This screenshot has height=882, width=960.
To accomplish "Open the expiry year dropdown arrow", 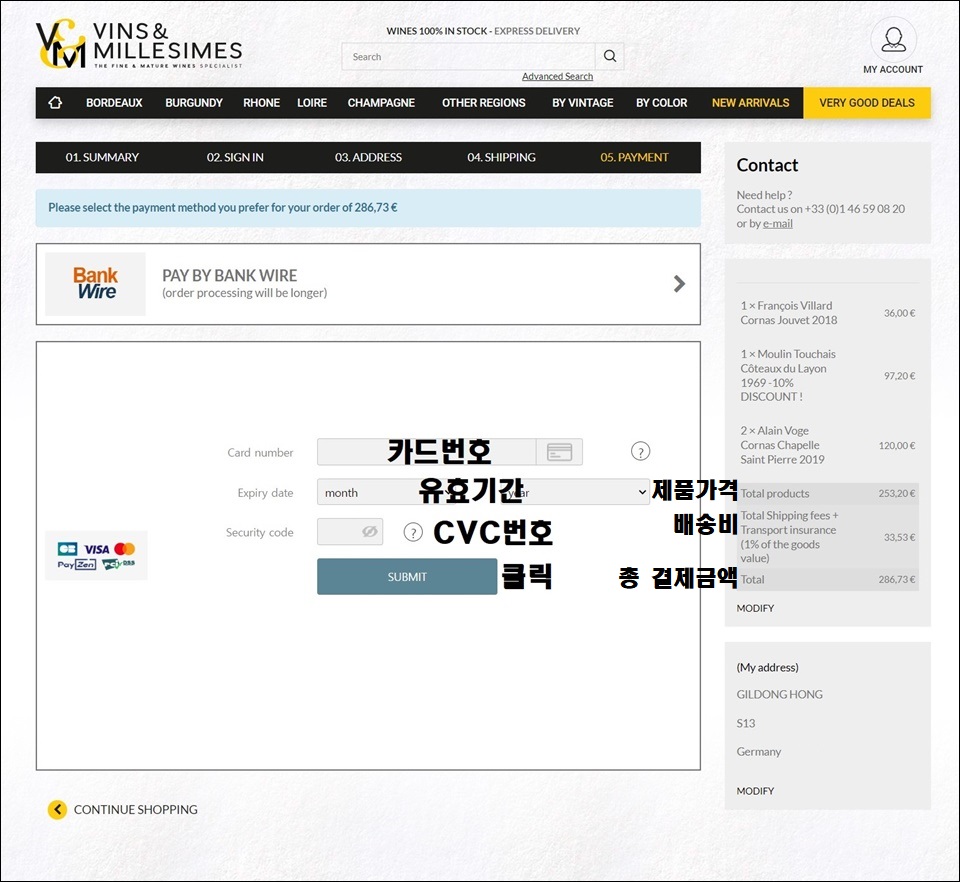I will pos(642,492).
